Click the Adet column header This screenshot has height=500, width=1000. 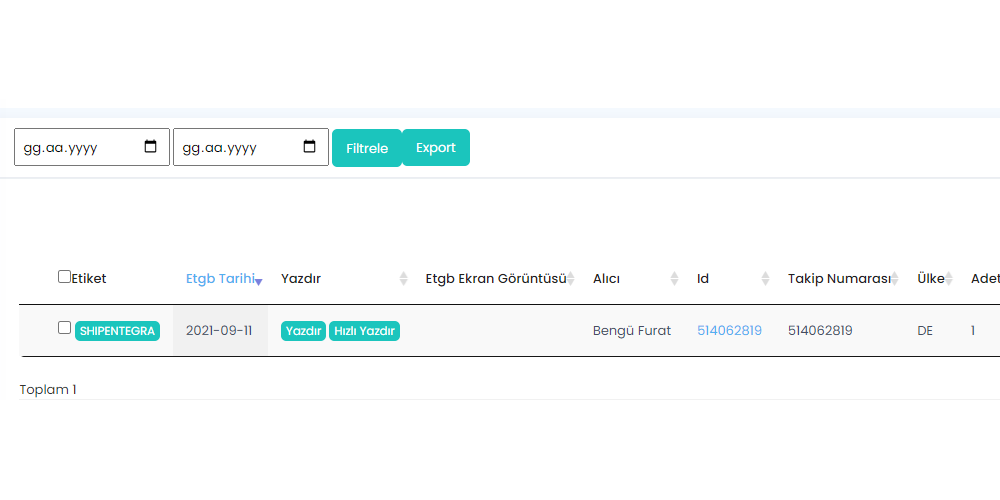(x=985, y=279)
